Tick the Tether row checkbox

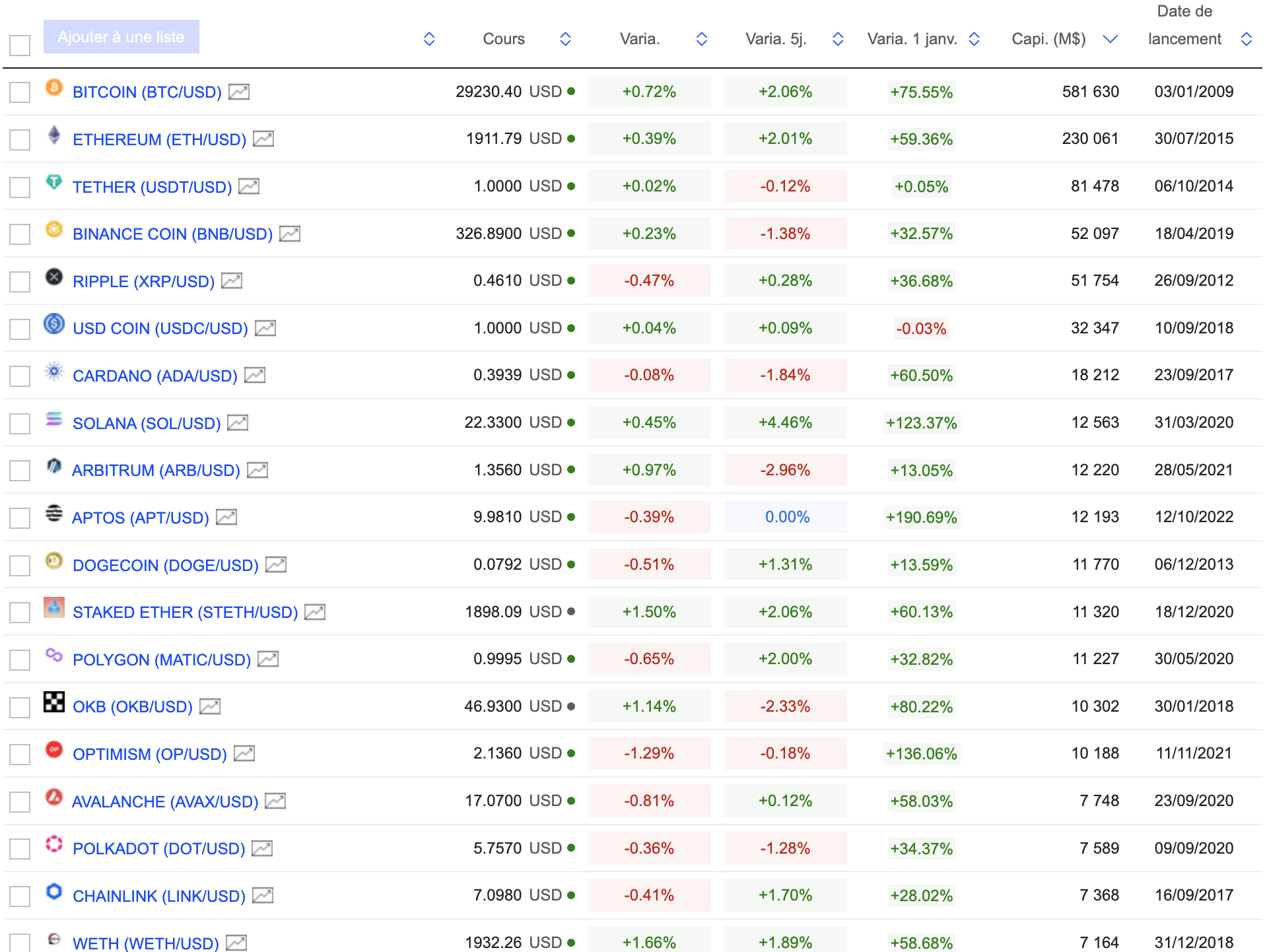point(20,187)
